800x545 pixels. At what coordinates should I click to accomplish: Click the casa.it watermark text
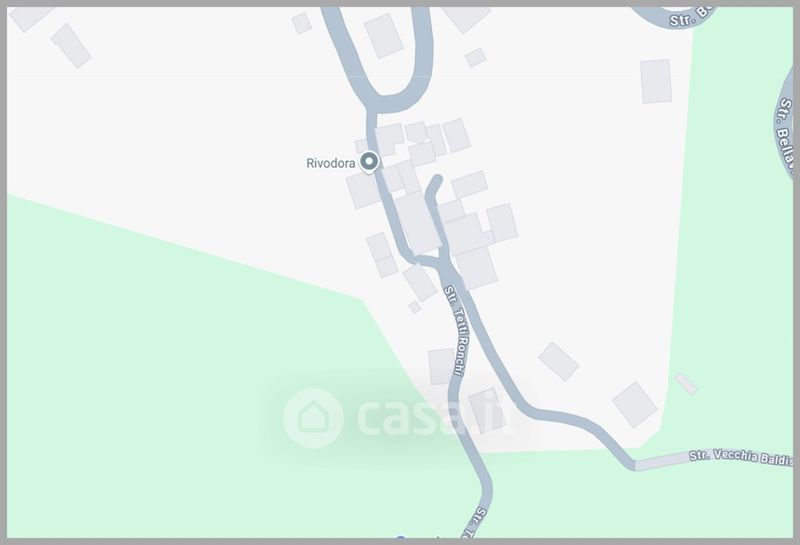coord(436,418)
